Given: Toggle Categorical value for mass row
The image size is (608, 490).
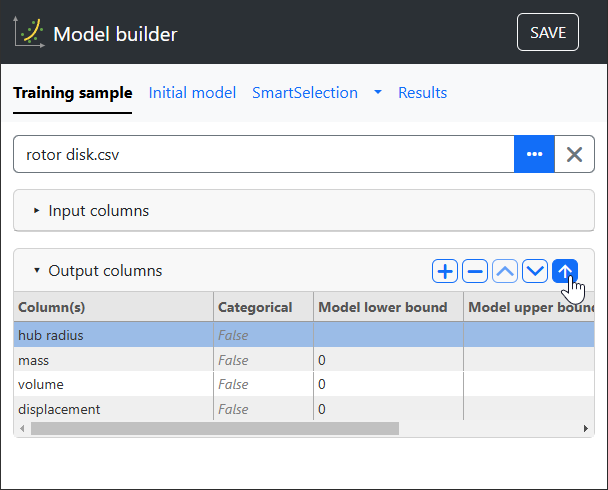Looking at the screenshot, I should 233,359.
